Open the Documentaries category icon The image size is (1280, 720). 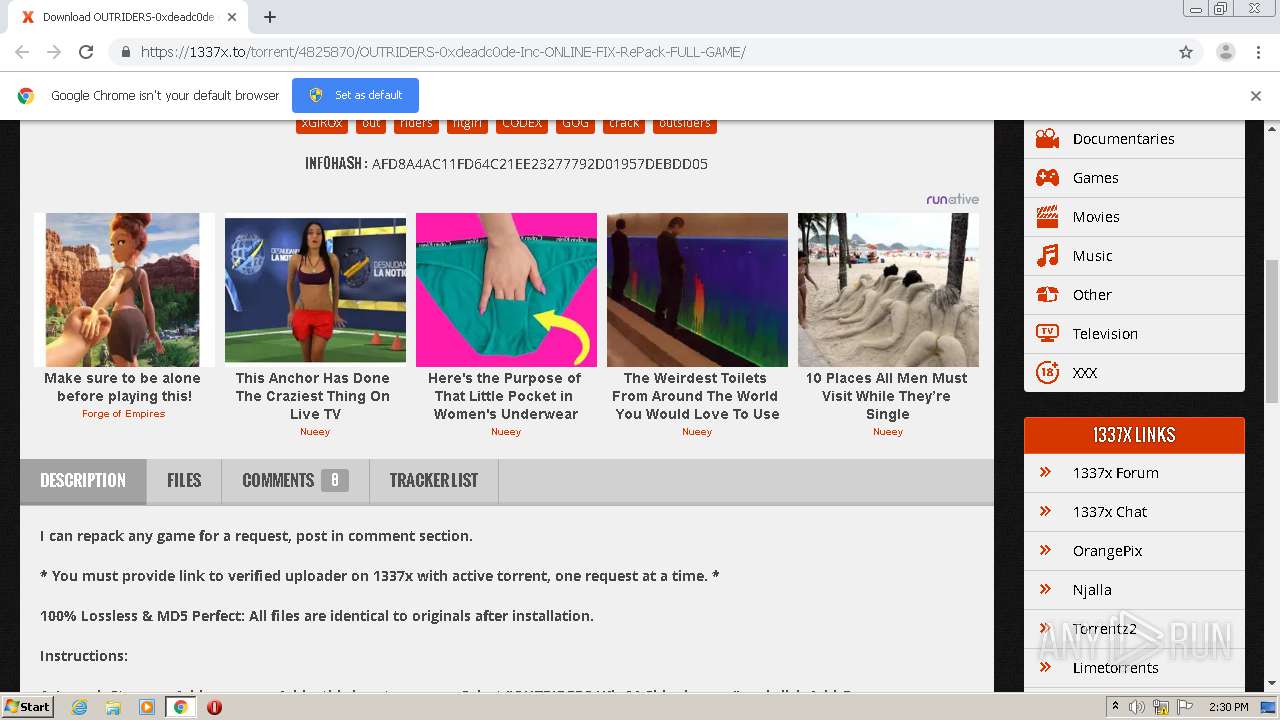(1047, 139)
